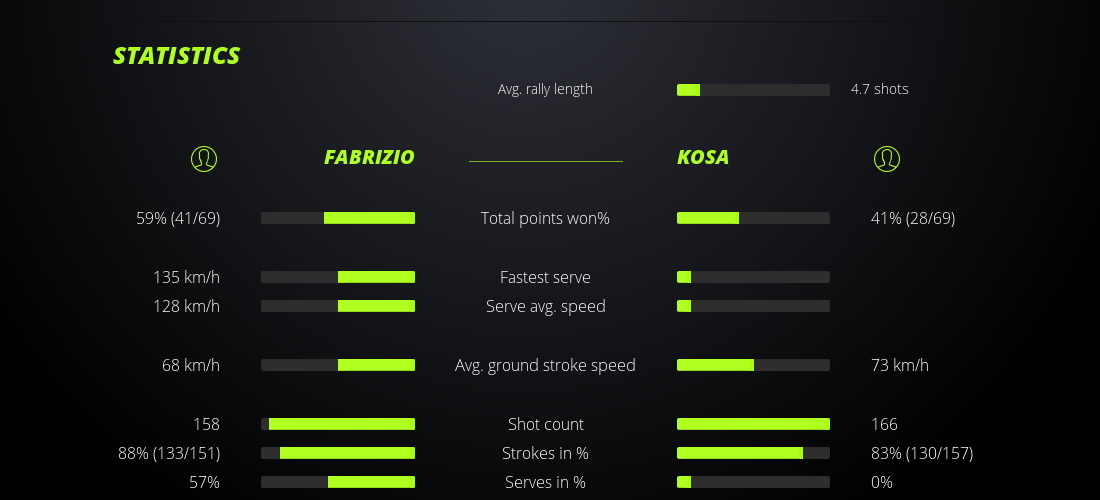Click Kosa's player profile icon
Screen dimensions: 1100x500
click(x=887, y=158)
